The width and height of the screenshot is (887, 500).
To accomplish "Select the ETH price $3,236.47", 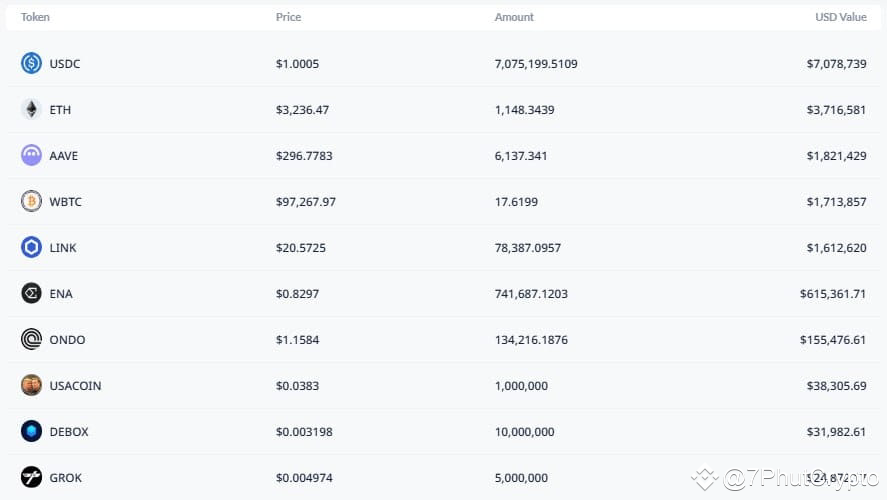I will (302, 110).
